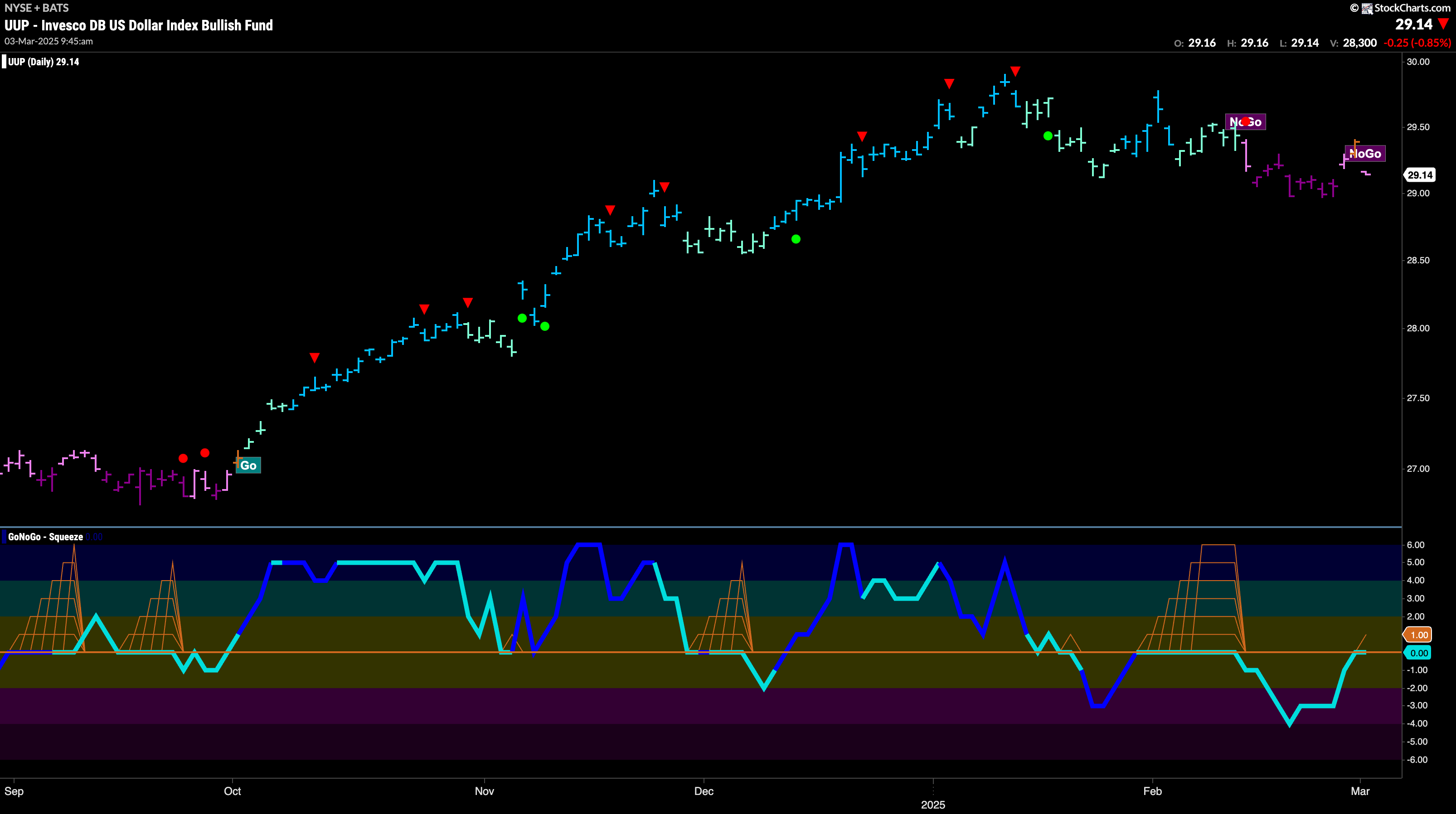Click the Oct label on the date axis
Image resolution: width=1456 pixels, height=814 pixels.
(232, 791)
